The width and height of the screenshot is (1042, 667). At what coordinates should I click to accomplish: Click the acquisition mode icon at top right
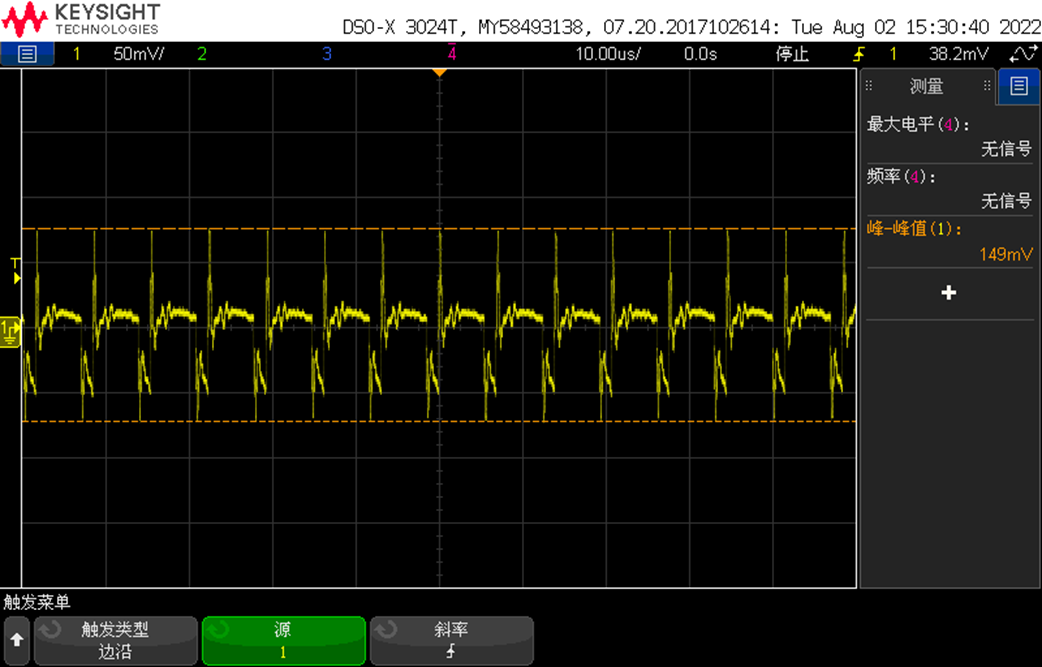coord(1023,54)
